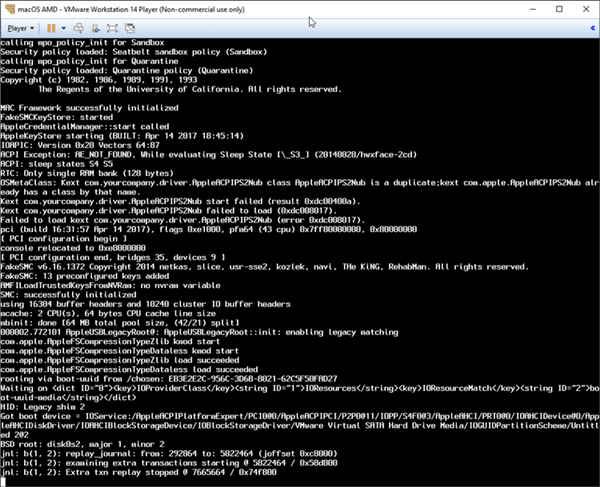Click the Send Ctrl+Alt+Del icon
Screen dimensions: 600x487
(x=79, y=28)
